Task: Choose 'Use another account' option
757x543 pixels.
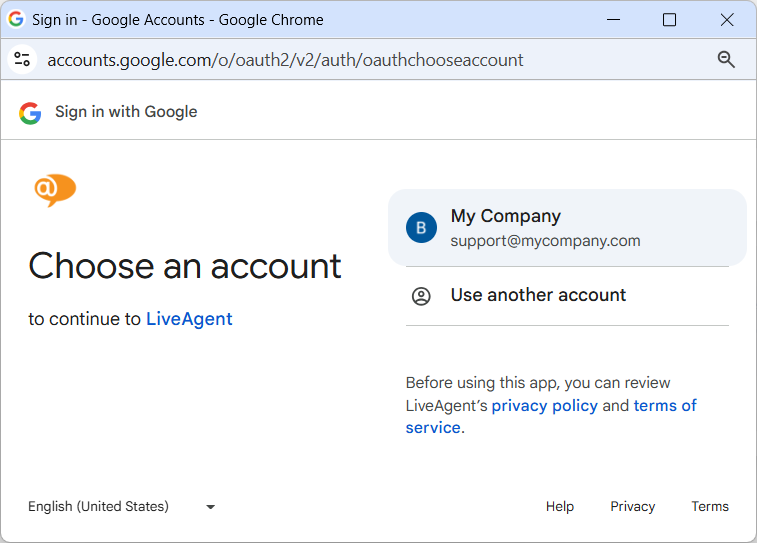Action: [x=538, y=295]
